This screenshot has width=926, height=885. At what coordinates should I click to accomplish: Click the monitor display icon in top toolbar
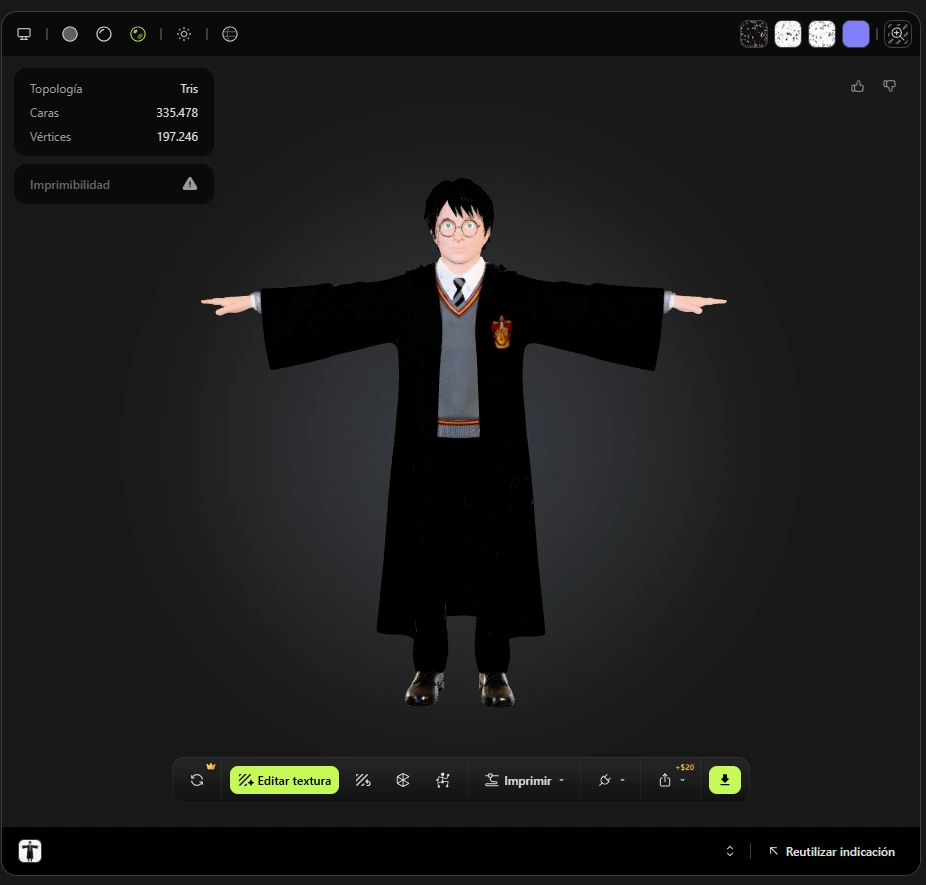pyautogui.click(x=24, y=34)
